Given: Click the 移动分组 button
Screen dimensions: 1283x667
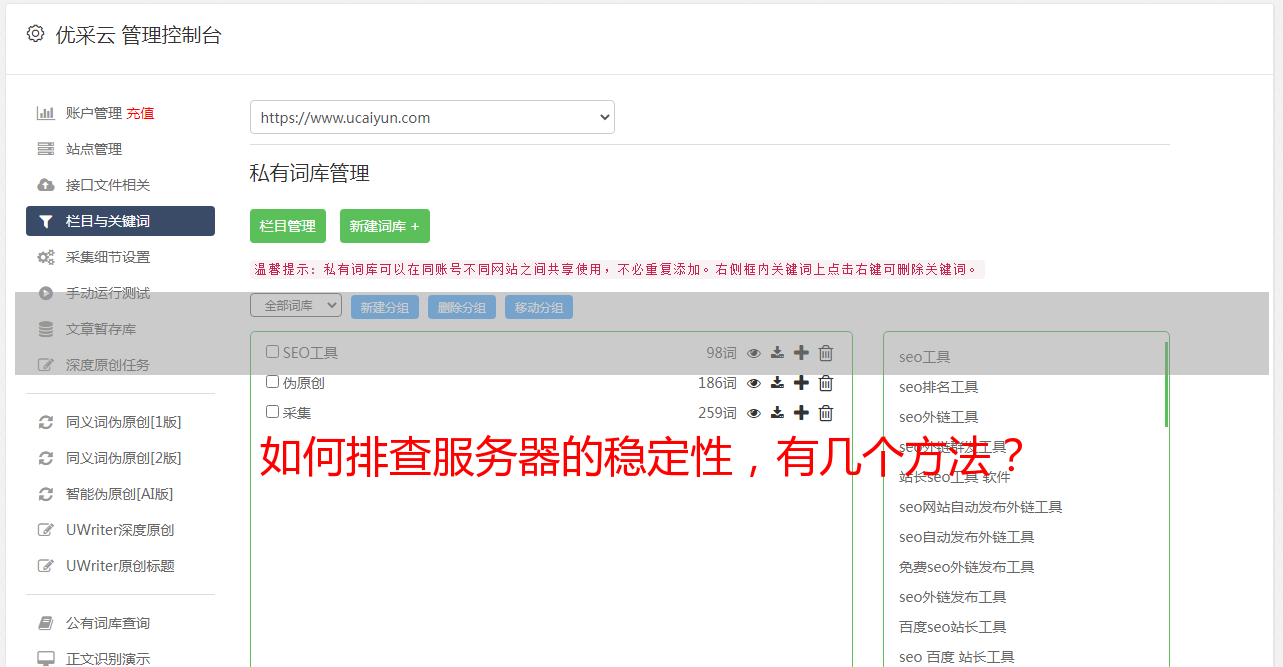Looking at the screenshot, I should point(539,307).
